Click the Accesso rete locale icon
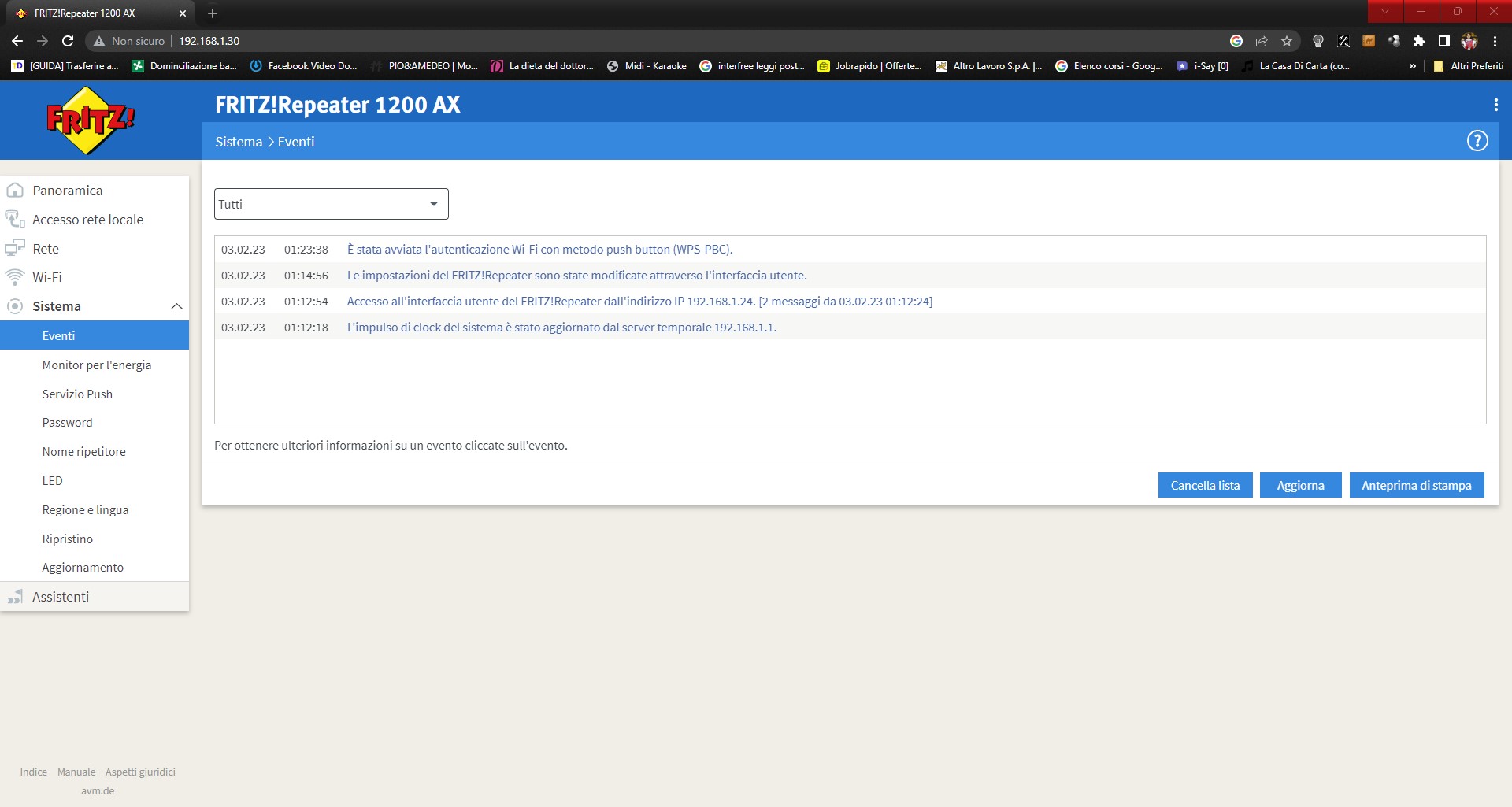The height and width of the screenshot is (807, 1512). click(x=15, y=220)
